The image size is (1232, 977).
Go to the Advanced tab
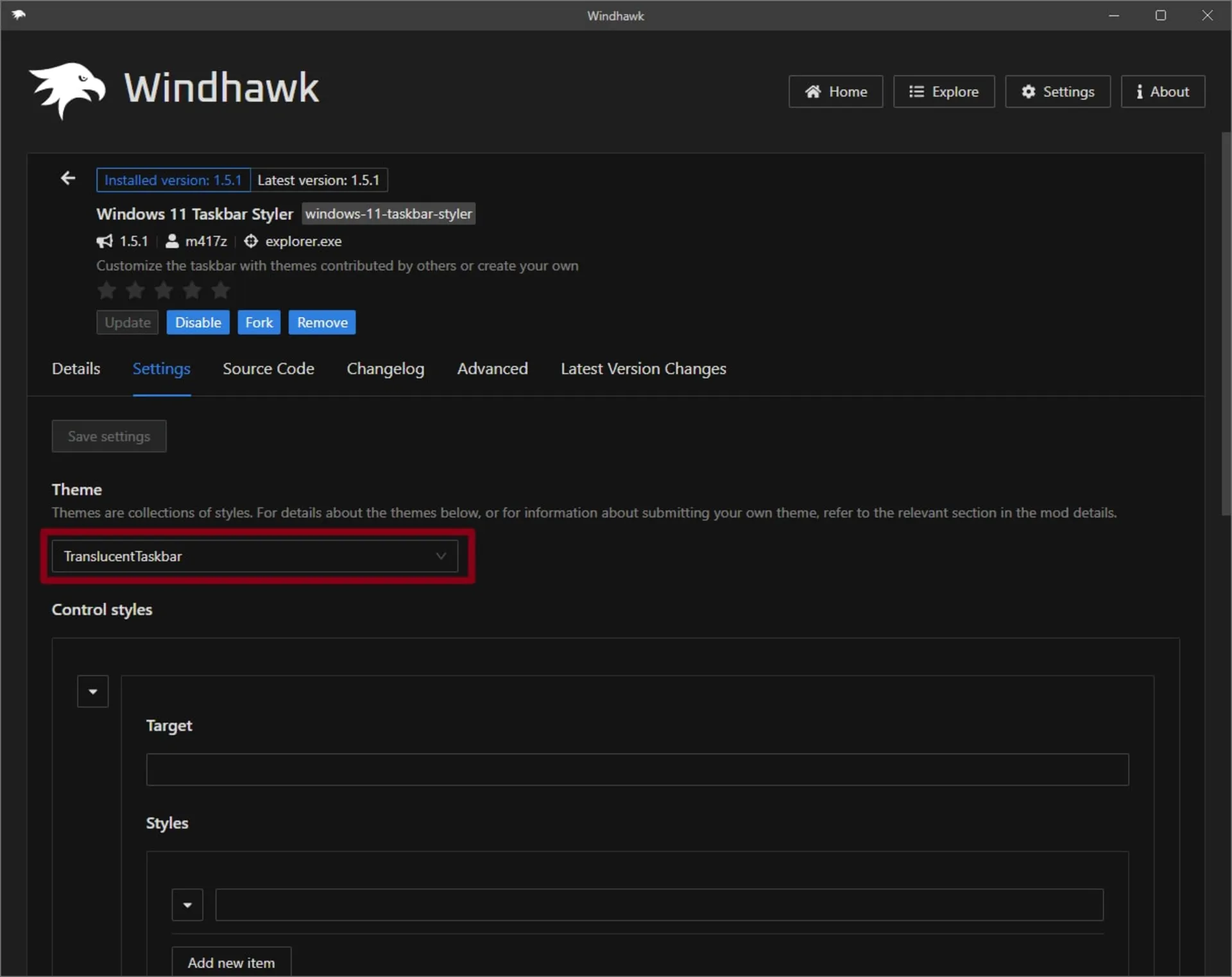[x=492, y=369]
